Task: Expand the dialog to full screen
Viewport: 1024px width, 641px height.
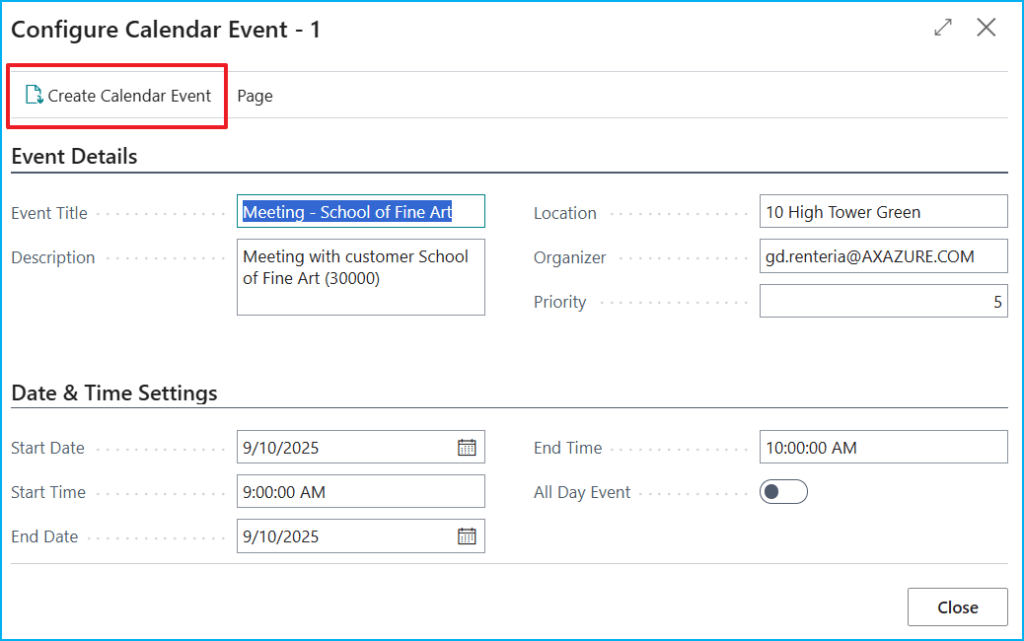Action: (x=943, y=28)
